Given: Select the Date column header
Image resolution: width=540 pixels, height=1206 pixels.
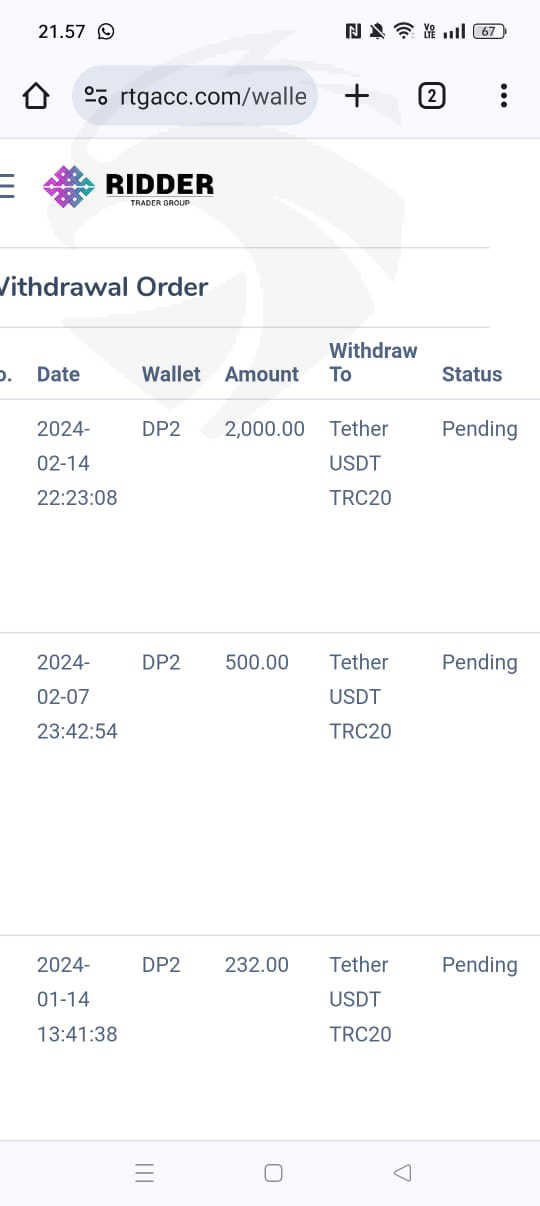Looking at the screenshot, I should (58, 374).
